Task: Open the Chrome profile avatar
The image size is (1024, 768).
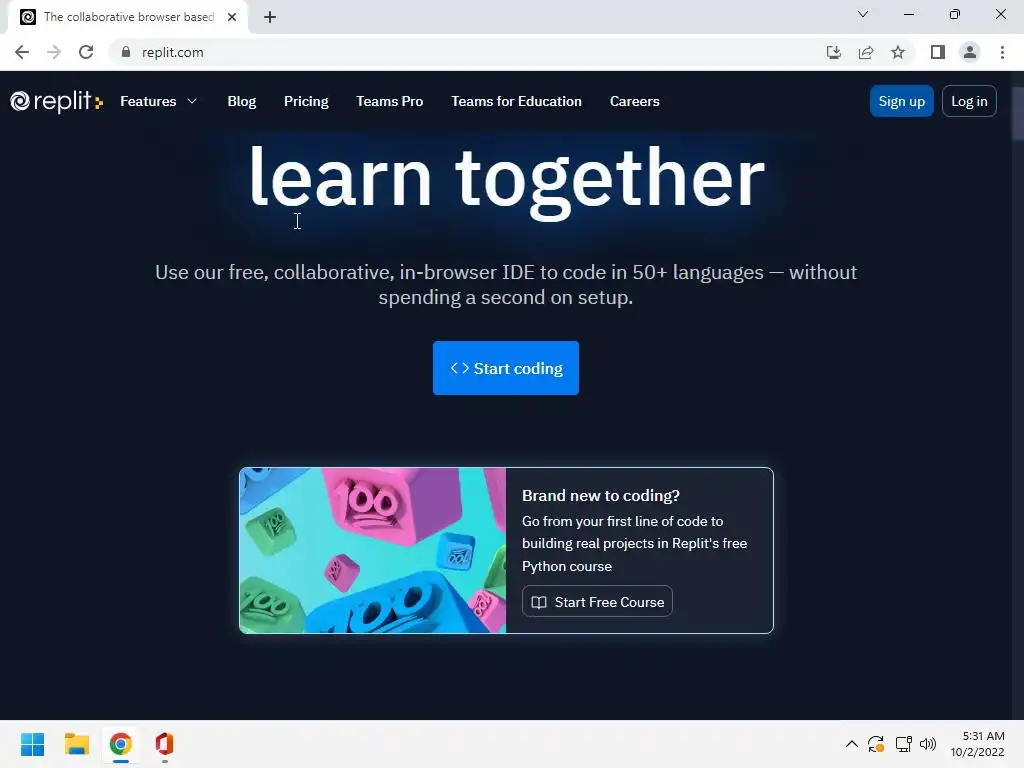Action: (x=970, y=52)
